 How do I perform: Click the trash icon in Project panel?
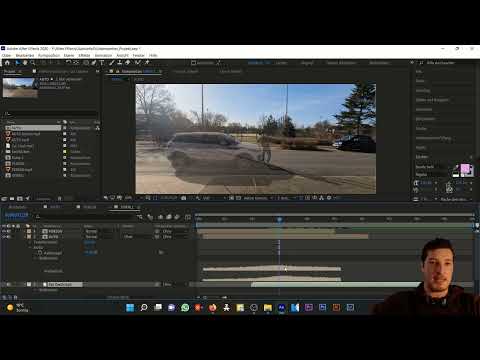pyautogui.click(x=60, y=199)
